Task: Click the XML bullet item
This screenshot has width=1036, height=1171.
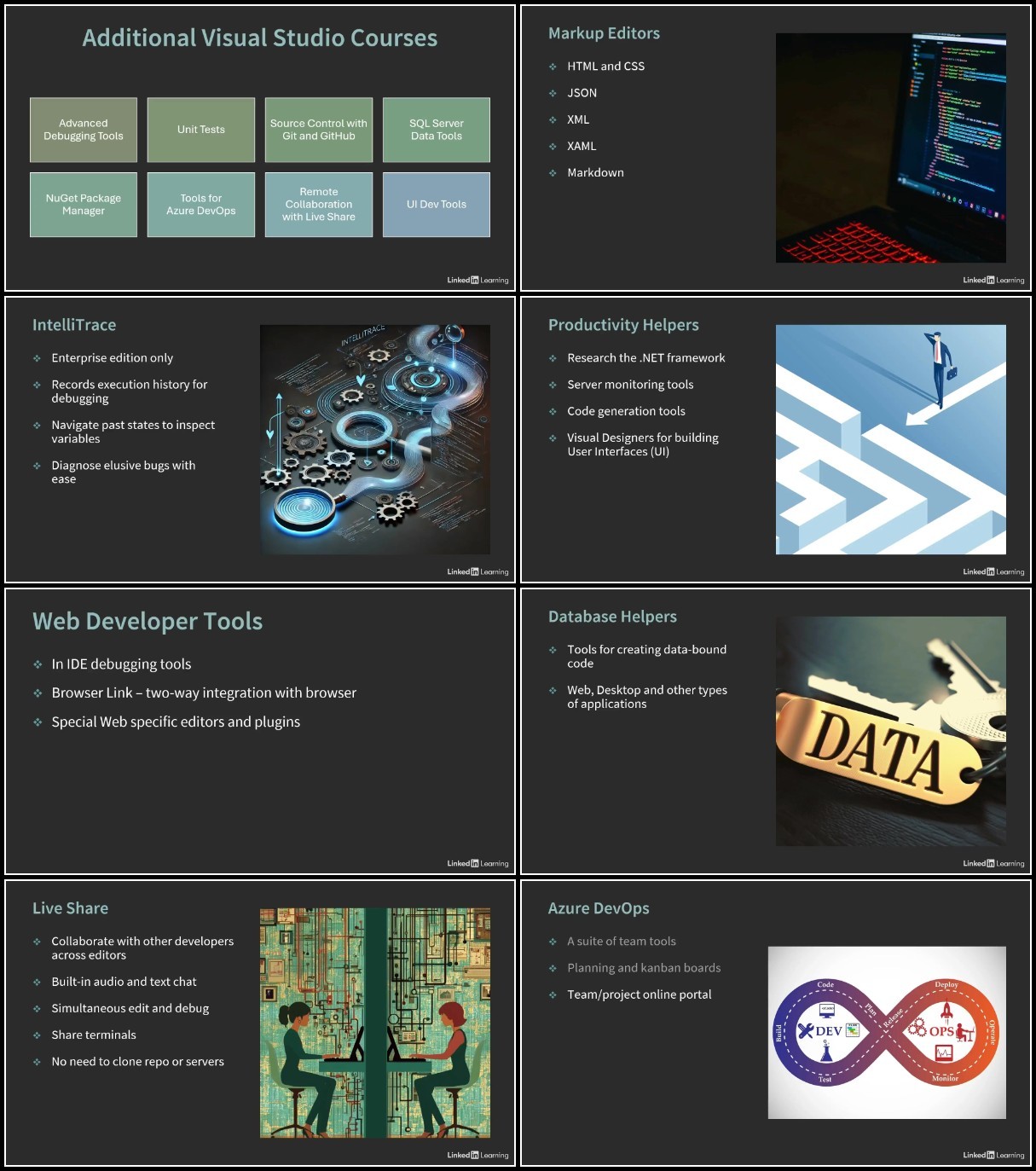Action: tap(578, 119)
